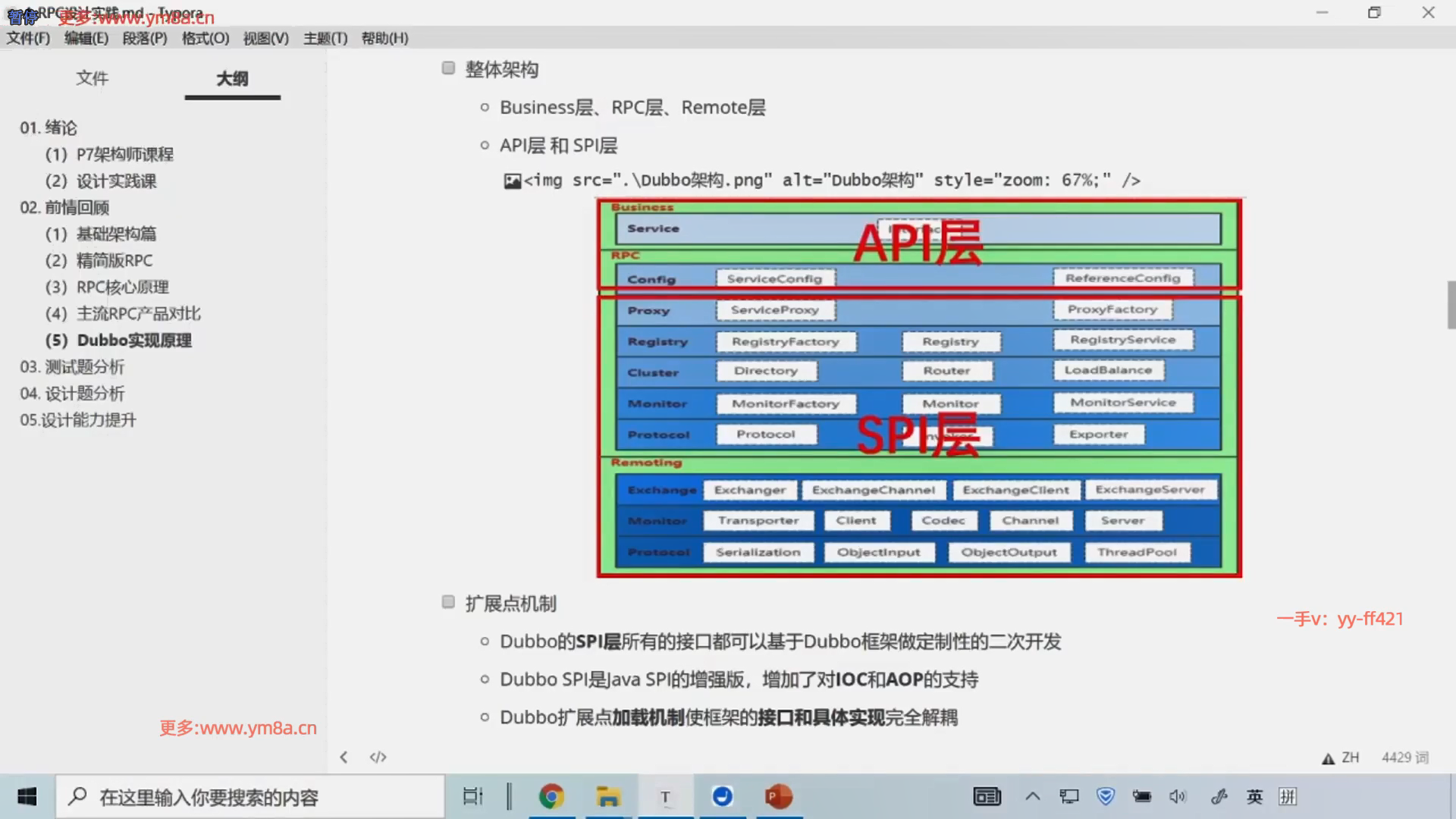Jump to outline heading 04. 设计题分析
Image resolution: width=1456 pixels, height=819 pixels.
(72, 393)
